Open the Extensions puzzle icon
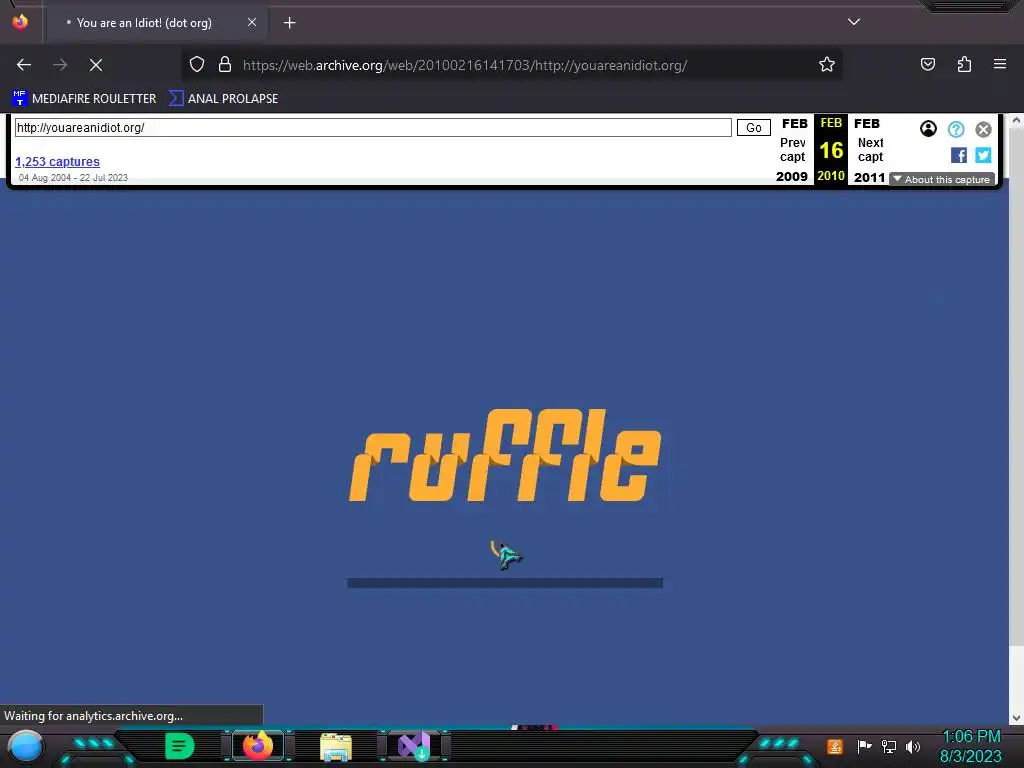Screen dimensions: 1024x768 [964, 64]
